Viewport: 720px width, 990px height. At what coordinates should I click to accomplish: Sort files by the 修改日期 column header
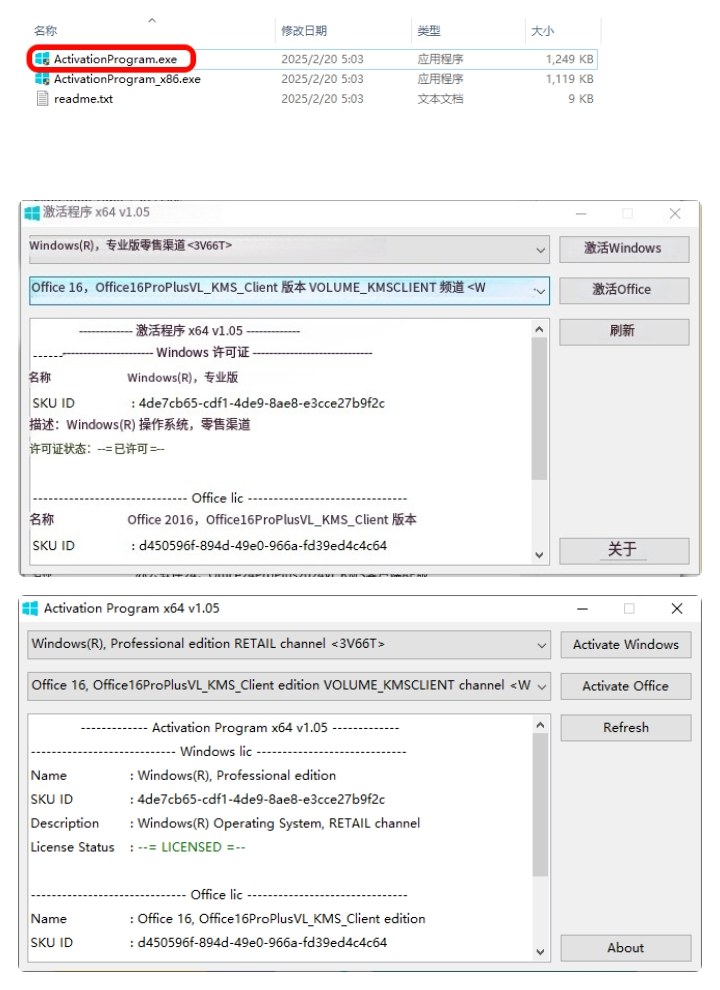(304, 32)
